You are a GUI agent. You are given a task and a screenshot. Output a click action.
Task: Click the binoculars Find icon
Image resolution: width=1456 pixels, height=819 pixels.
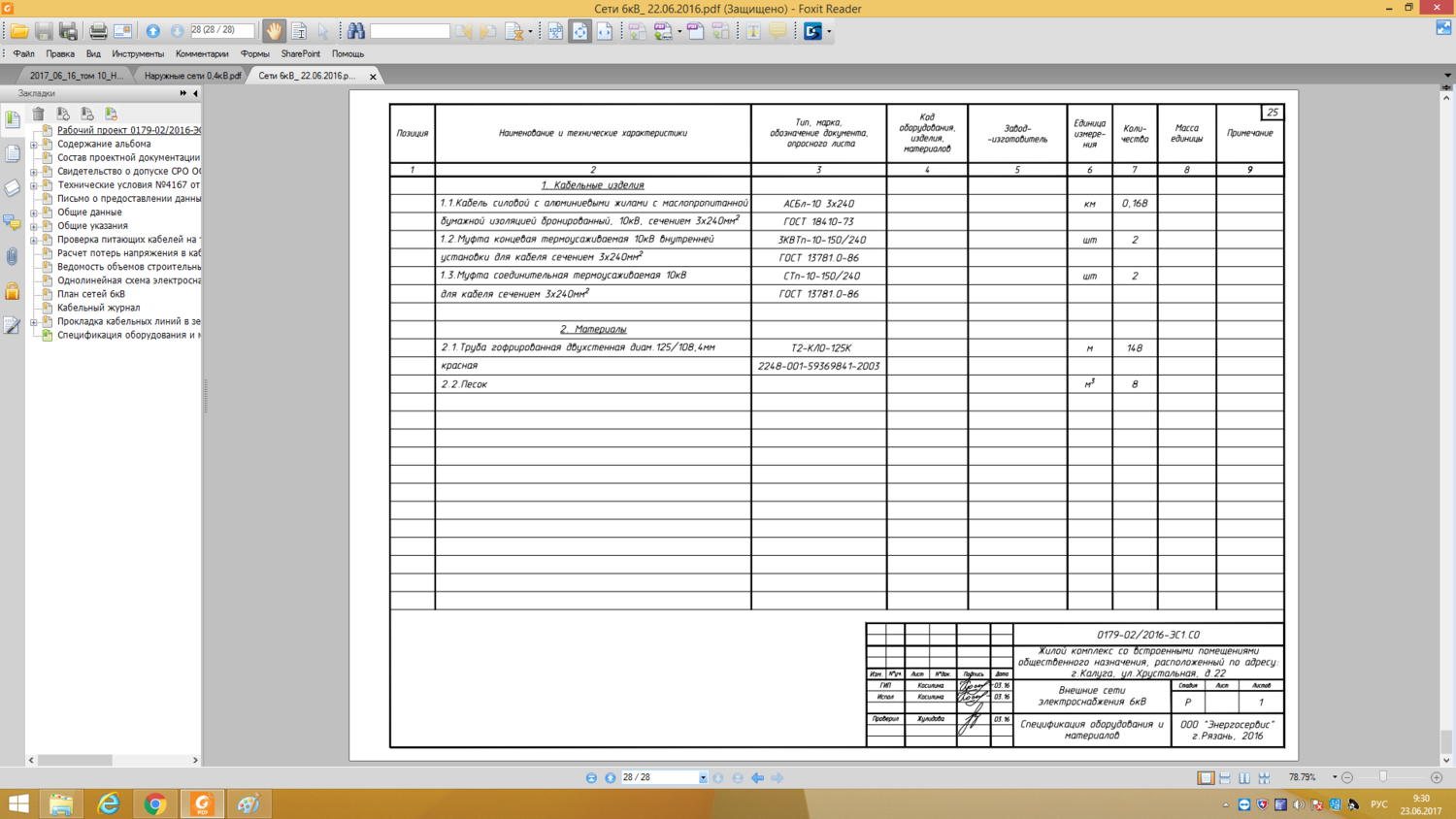pos(356,31)
